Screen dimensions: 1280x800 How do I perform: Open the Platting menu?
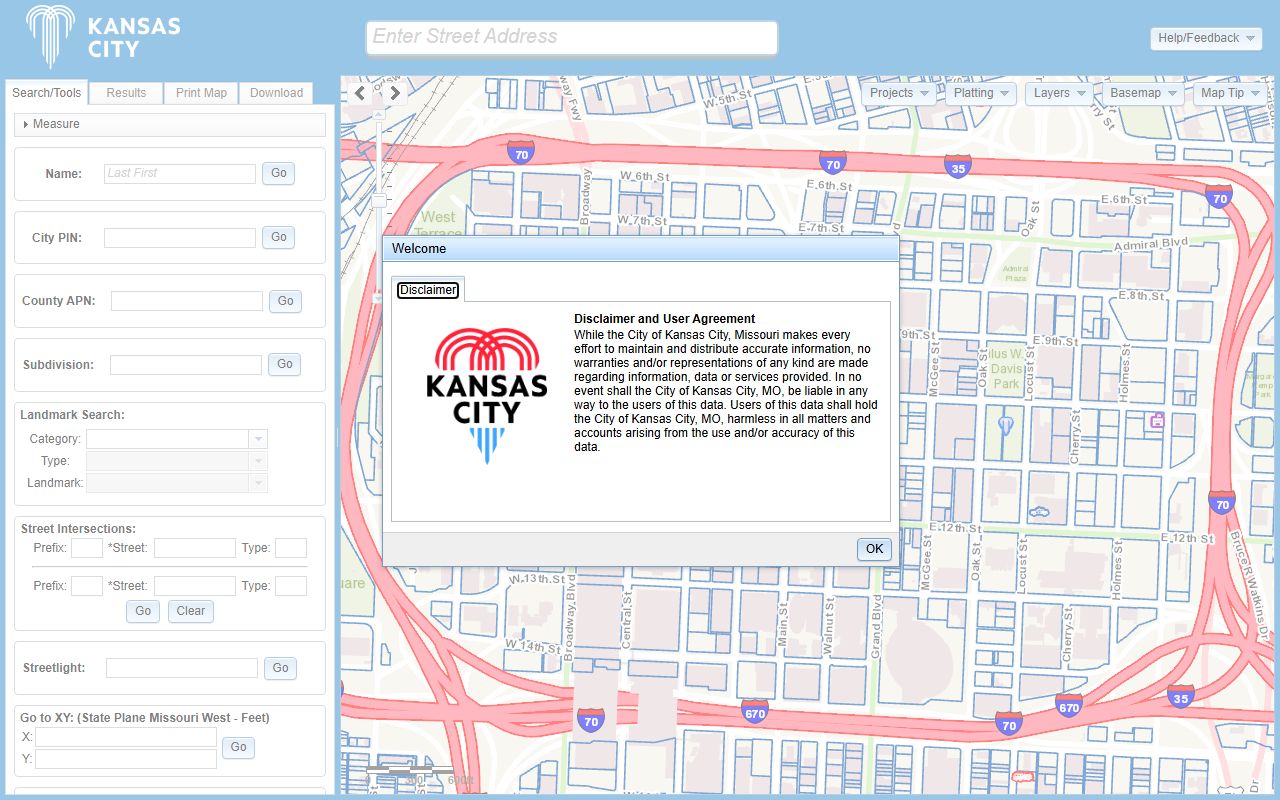pos(981,93)
